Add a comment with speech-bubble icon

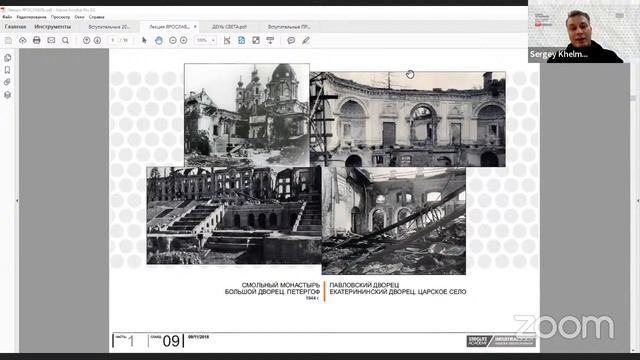(x=291, y=40)
